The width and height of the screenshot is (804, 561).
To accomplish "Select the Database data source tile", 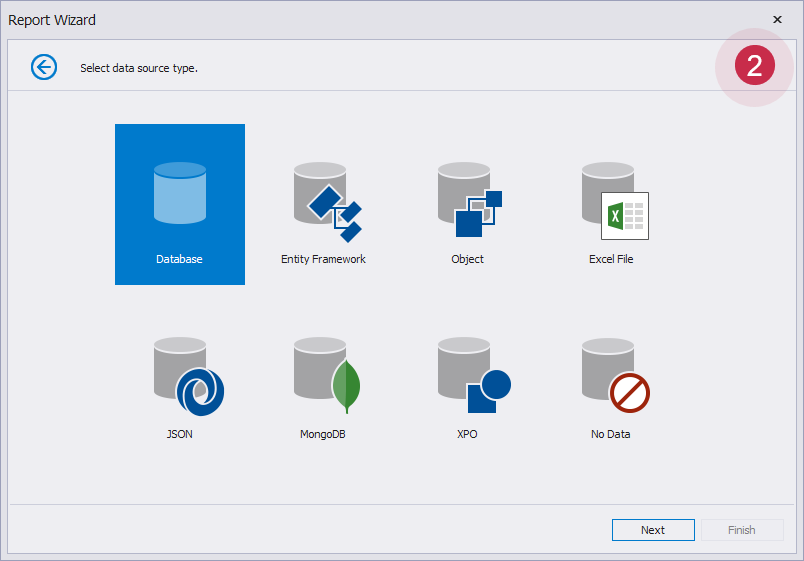I will 179,204.
